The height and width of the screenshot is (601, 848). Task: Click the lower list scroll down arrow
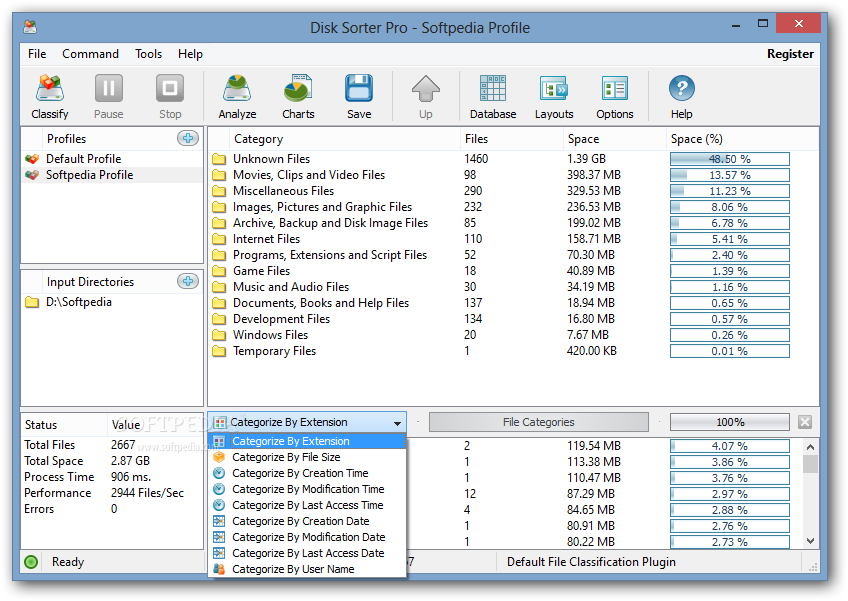[x=810, y=540]
